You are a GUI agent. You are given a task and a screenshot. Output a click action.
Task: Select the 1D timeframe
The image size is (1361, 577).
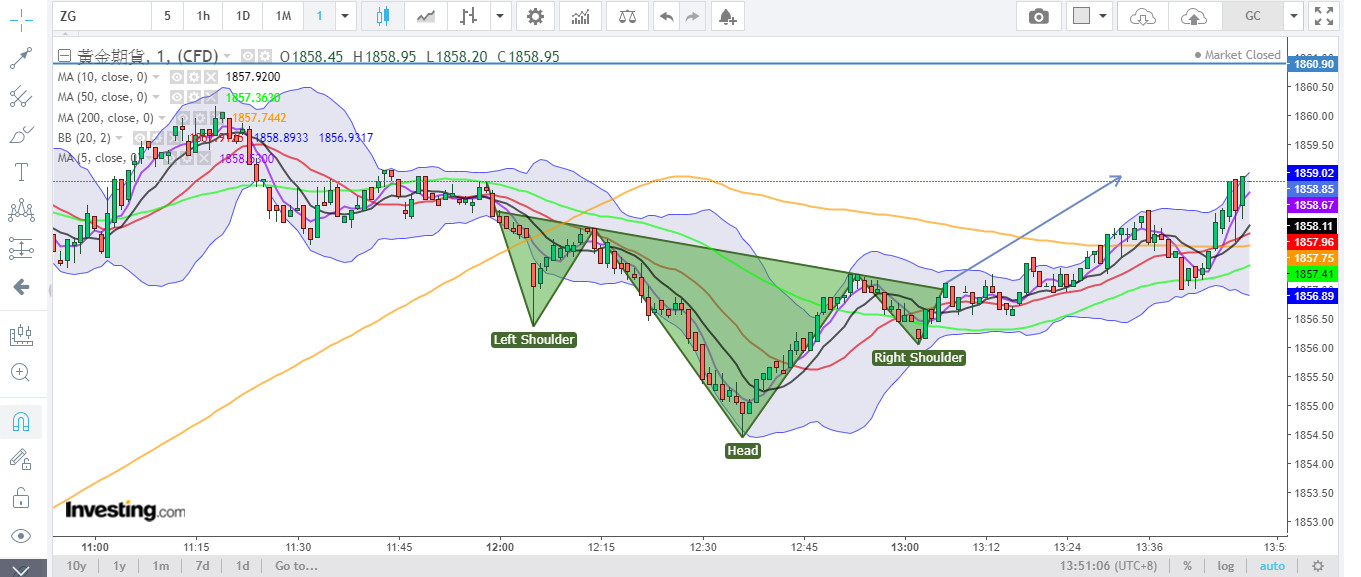pos(243,16)
